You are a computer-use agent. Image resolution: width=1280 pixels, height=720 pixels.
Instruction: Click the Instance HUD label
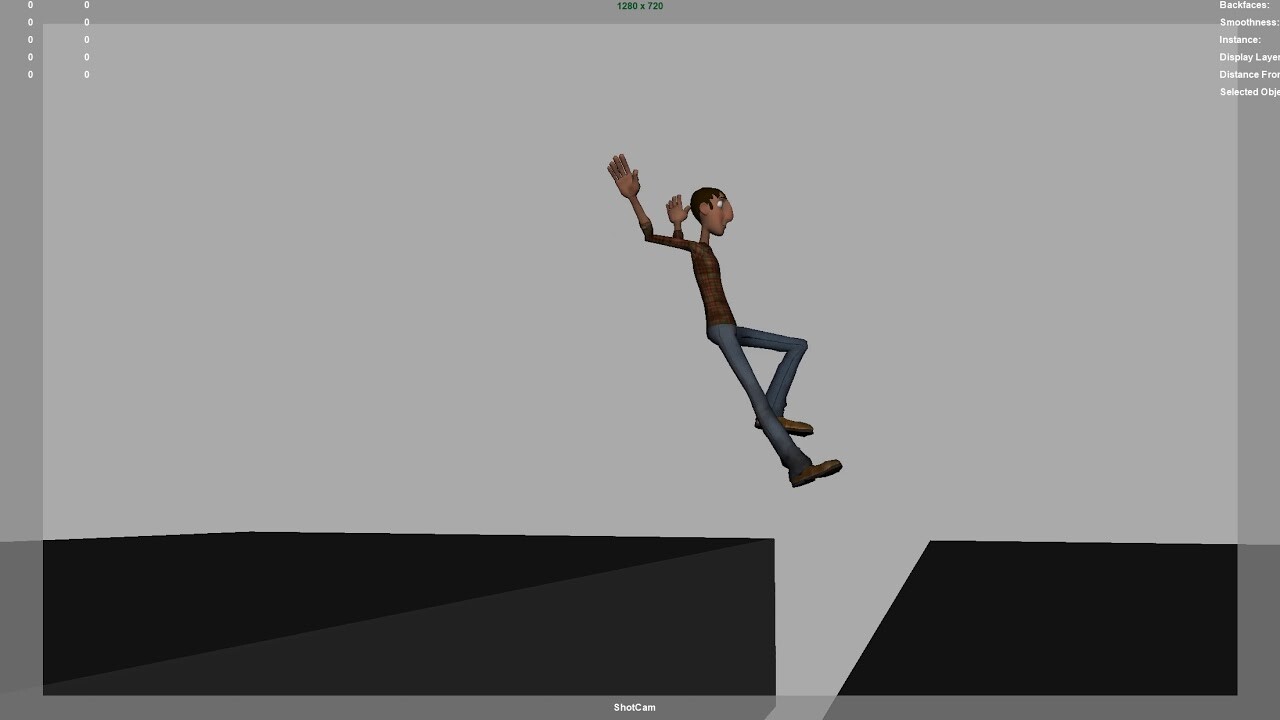(x=1238, y=39)
